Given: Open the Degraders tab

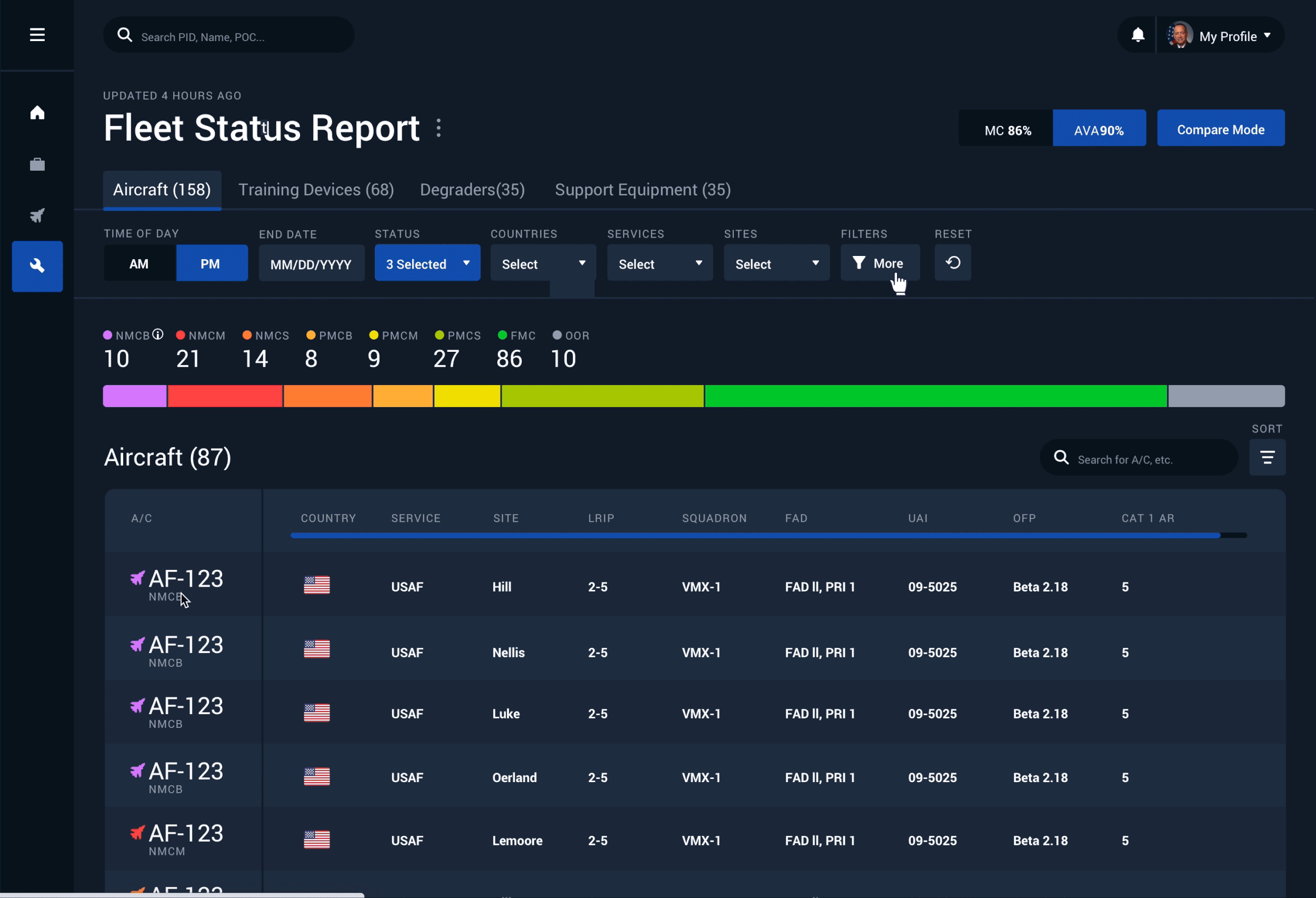Looking at the screenshot, I should point(472,190).
